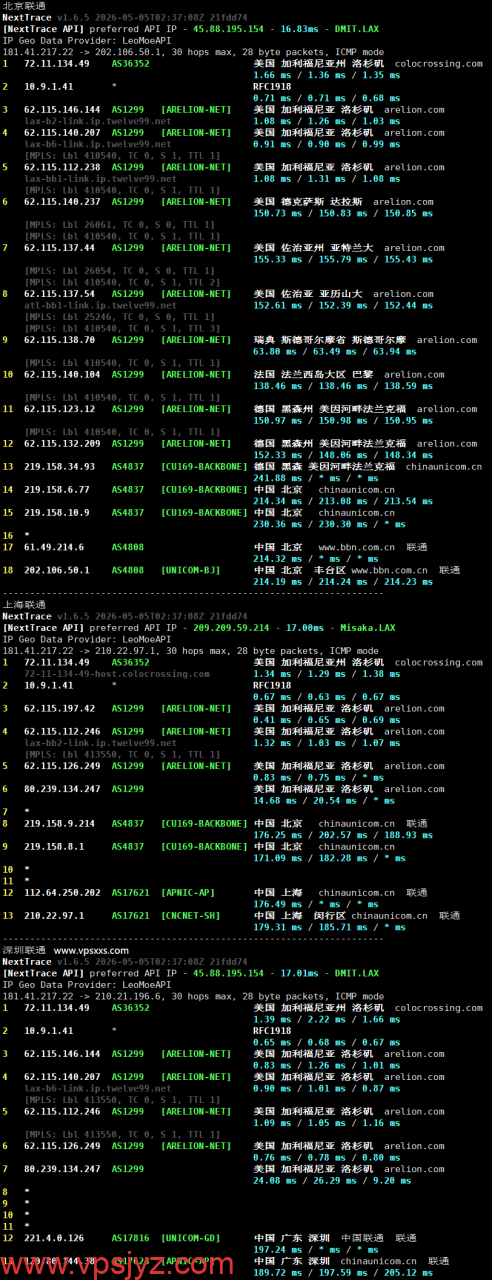
Task: Click hop IP '61.49.214.6'
Action: click(x=54, y=547)
